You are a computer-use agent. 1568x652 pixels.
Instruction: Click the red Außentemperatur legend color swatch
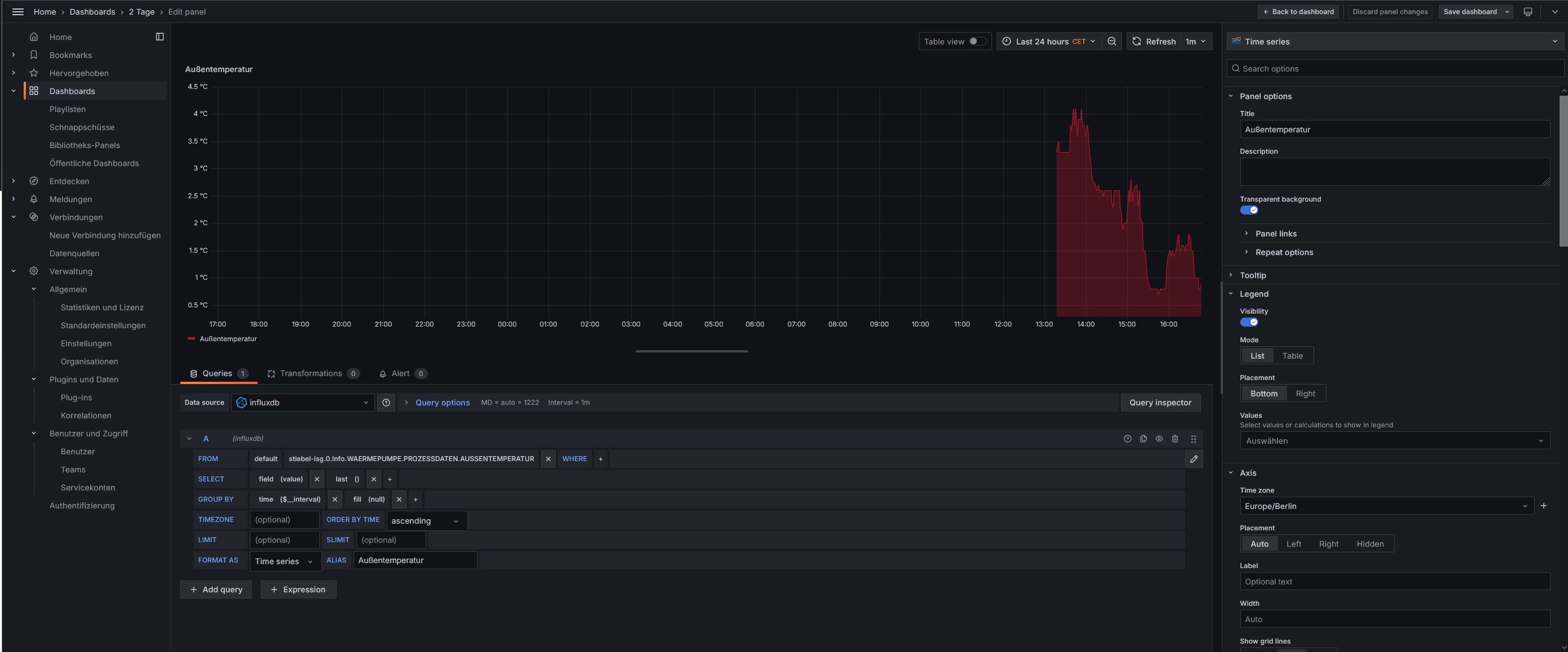tap(191, 338)
